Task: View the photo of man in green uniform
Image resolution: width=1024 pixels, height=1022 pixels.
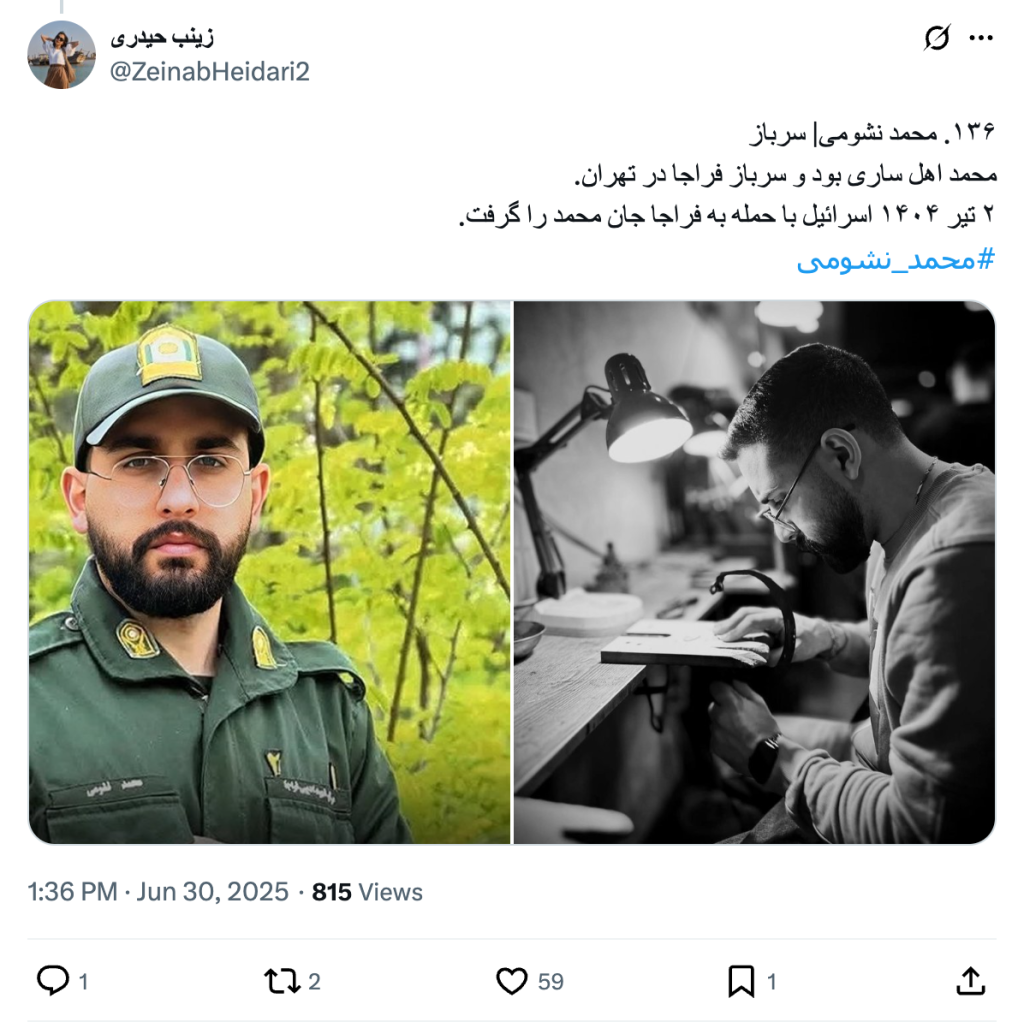Action: click(x=270, y=572)
